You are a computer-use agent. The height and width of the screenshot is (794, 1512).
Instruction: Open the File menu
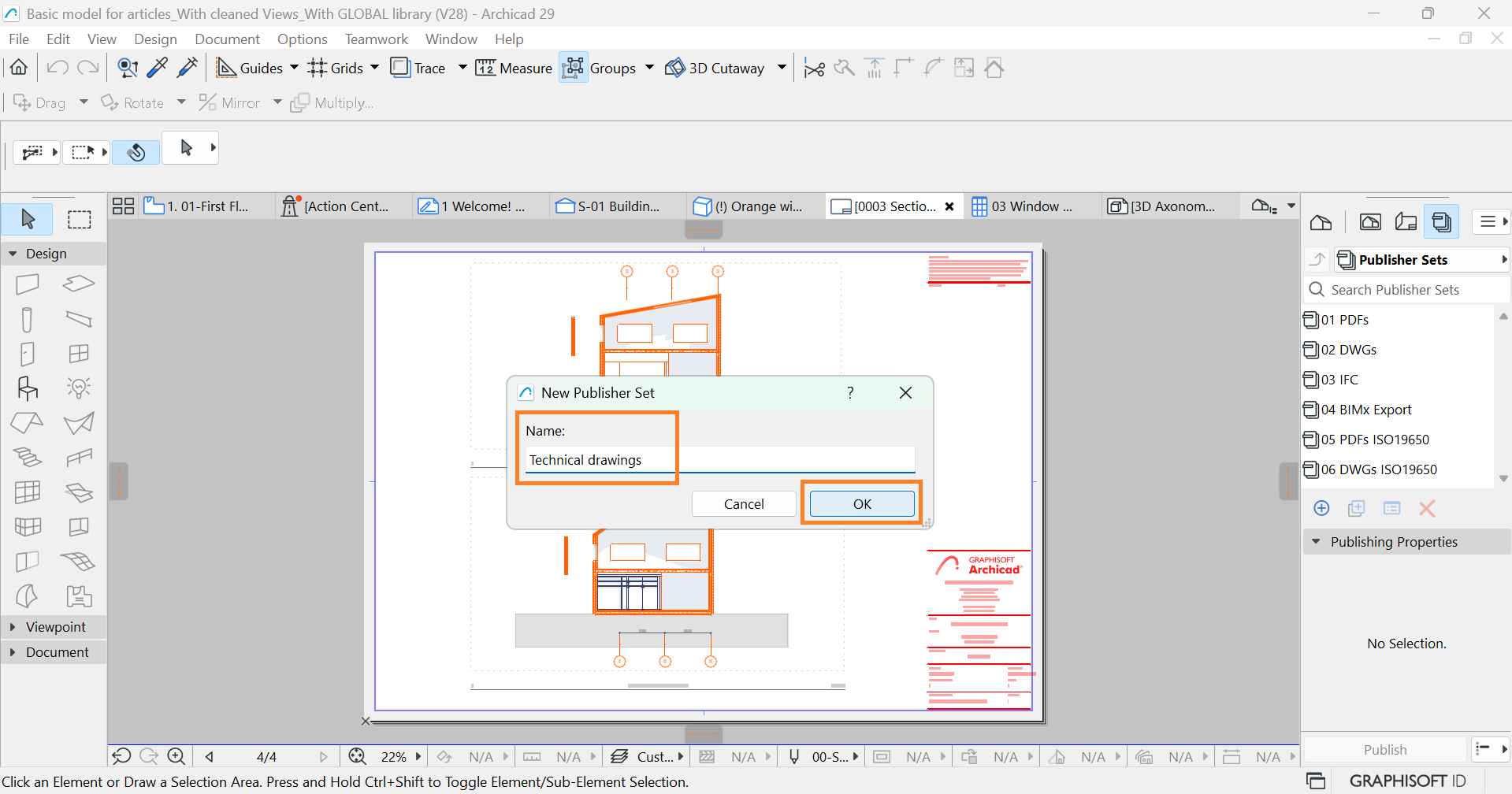pyautogui.click(x=19, y=39)
